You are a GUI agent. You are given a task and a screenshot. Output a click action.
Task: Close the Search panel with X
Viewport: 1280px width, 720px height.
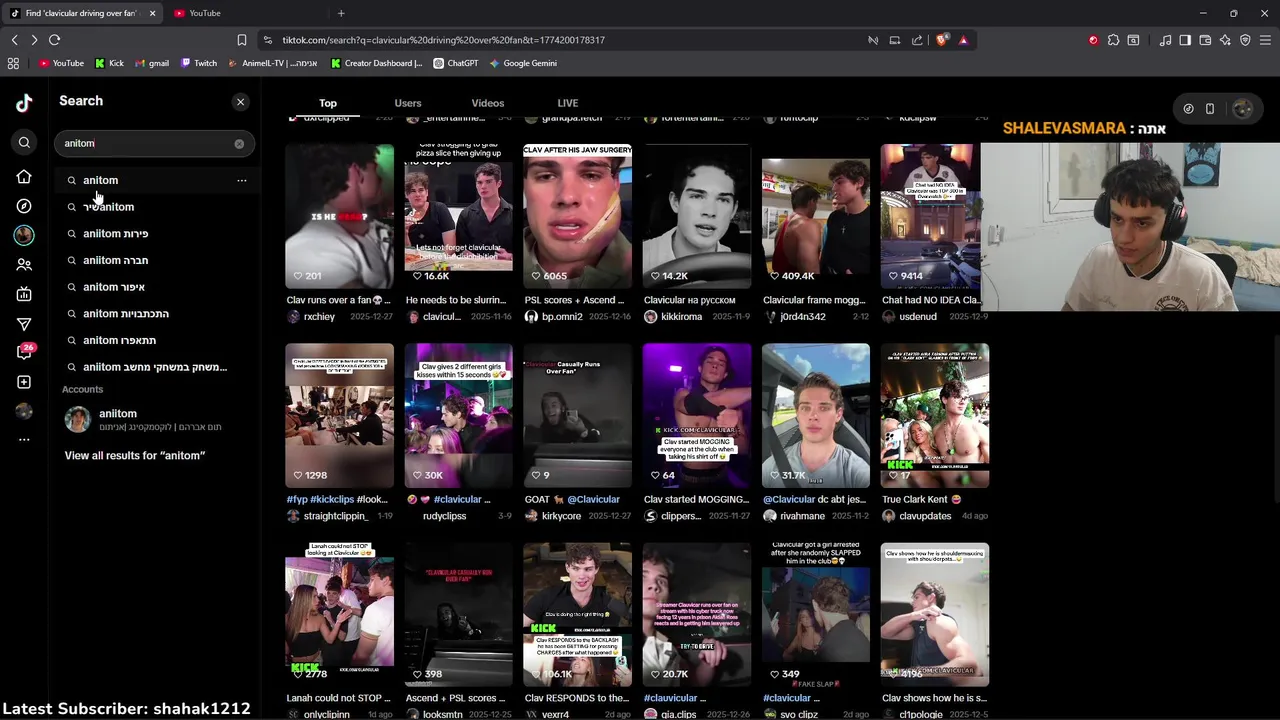240,102
